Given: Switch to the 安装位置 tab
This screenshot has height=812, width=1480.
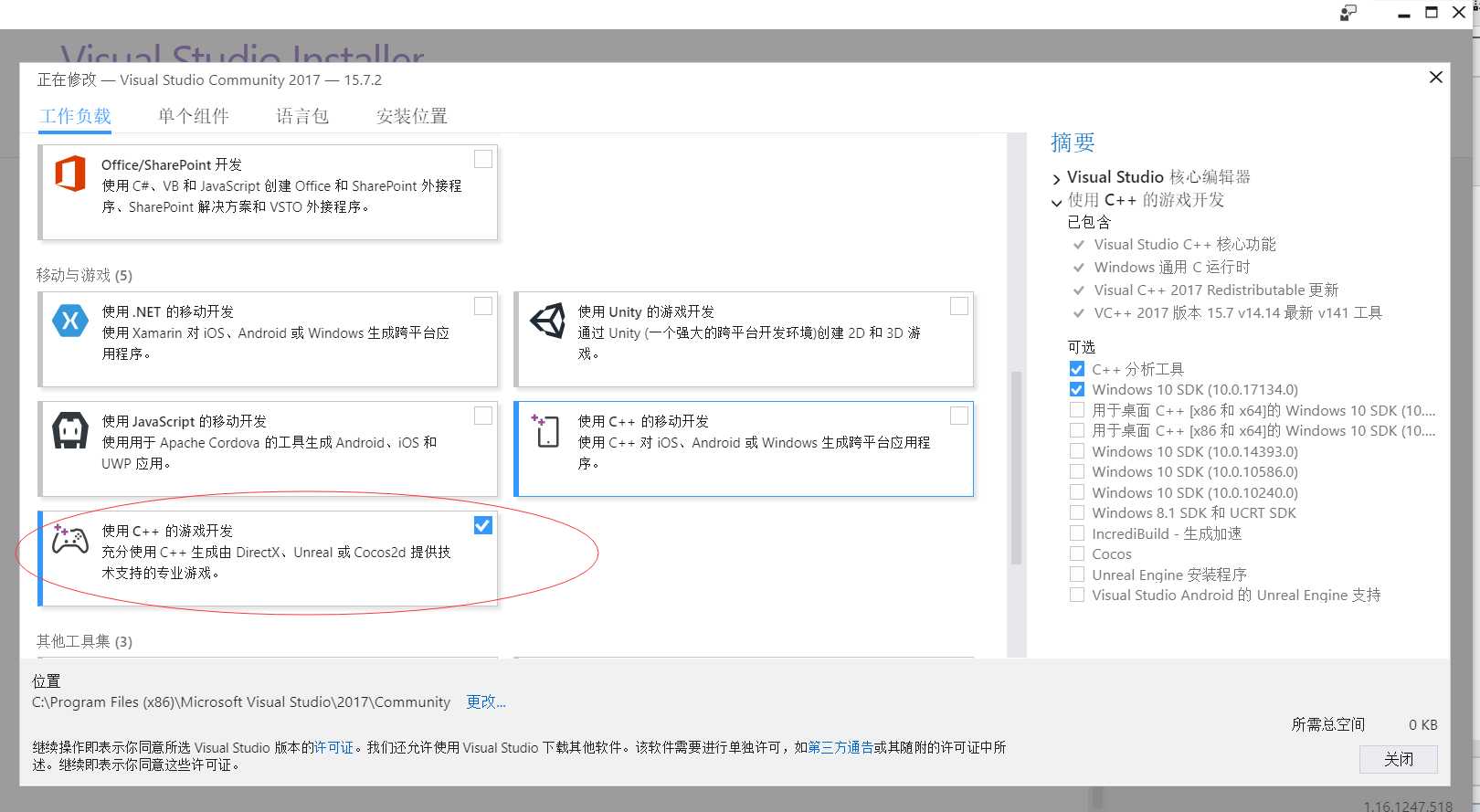Looking at the screenshot, I should (x=412, y=116).
